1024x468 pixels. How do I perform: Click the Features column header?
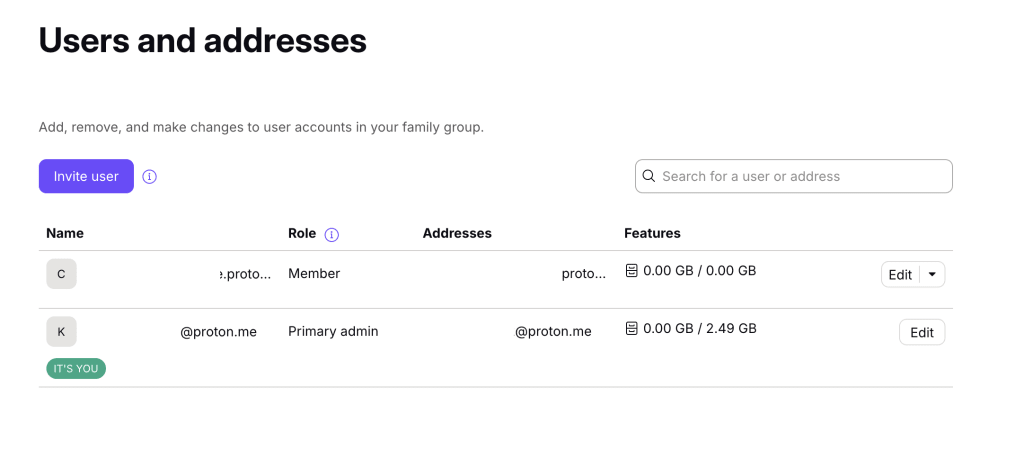(652, 233)
